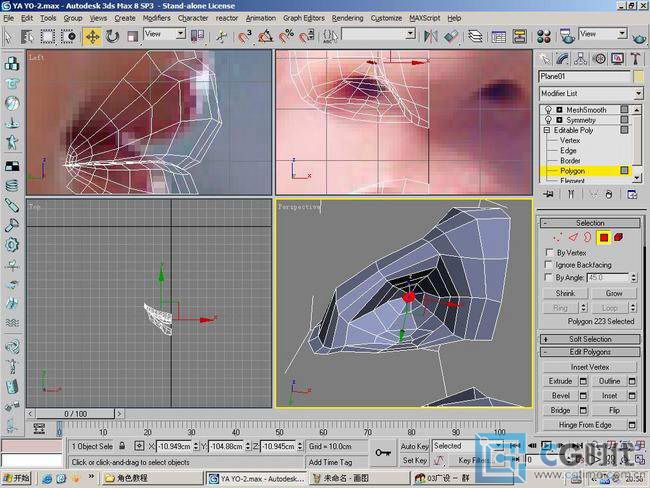Screen dimensions: 650x488
Task: Click the Grow button
Action: [614, 293]
